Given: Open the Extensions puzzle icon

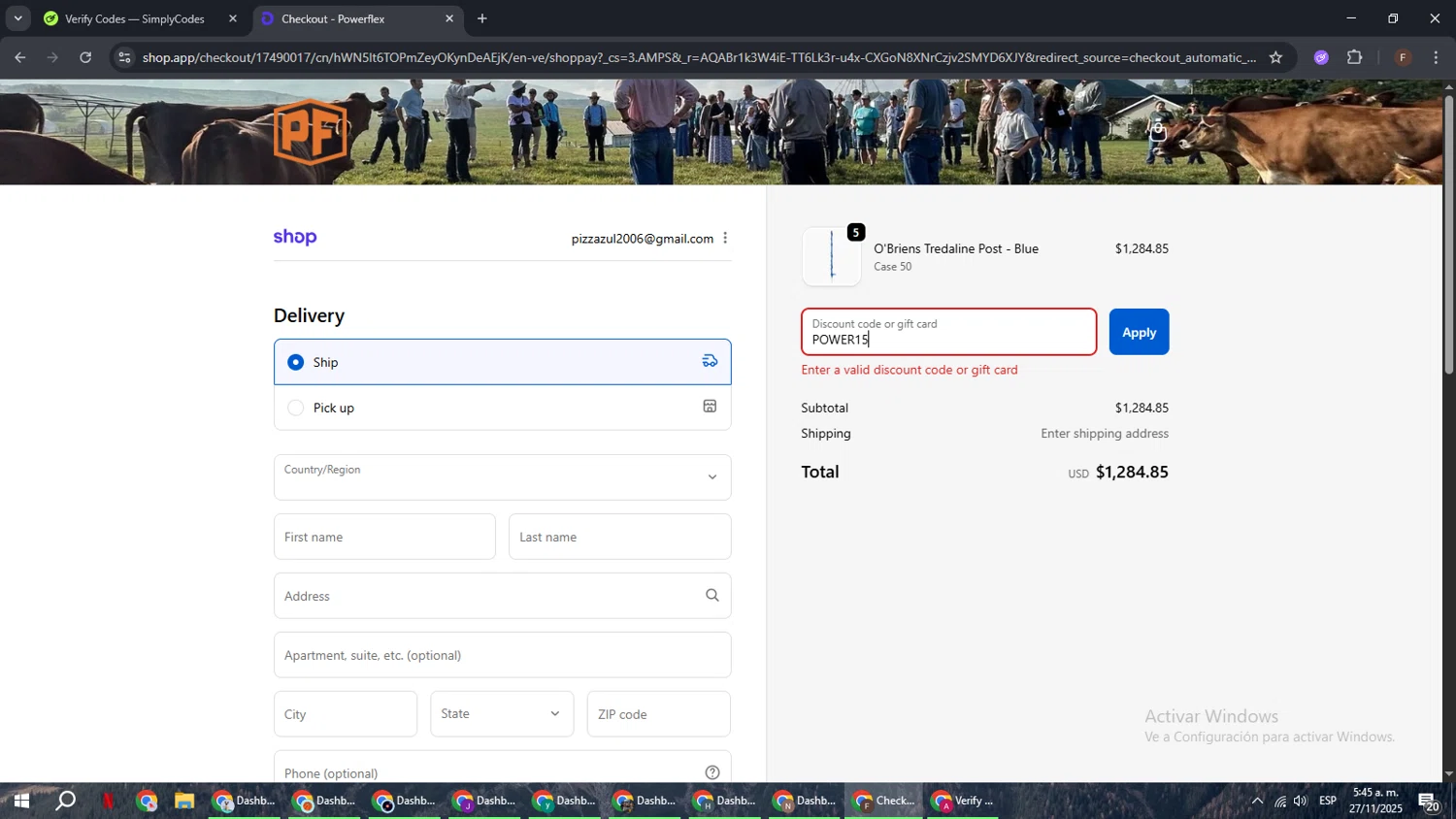Looking at the screenshot, I should click(1355, 57).
